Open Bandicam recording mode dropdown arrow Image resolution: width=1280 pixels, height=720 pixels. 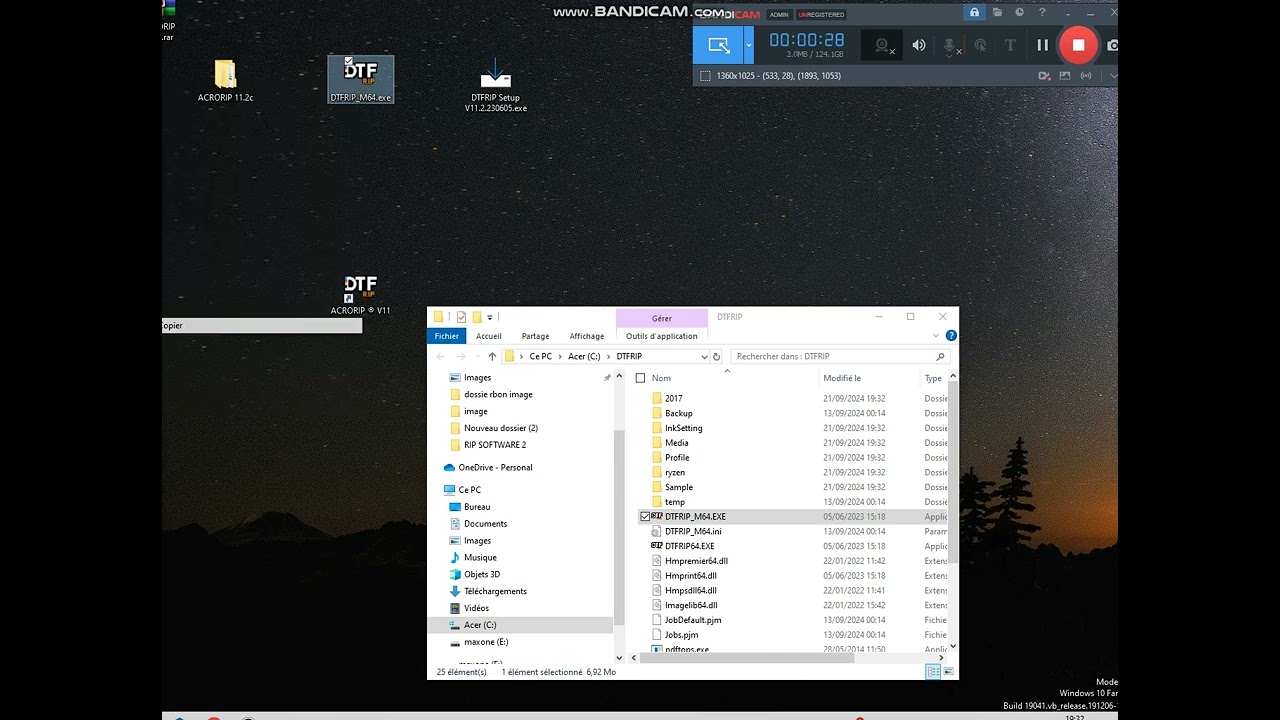click(748, 45)
